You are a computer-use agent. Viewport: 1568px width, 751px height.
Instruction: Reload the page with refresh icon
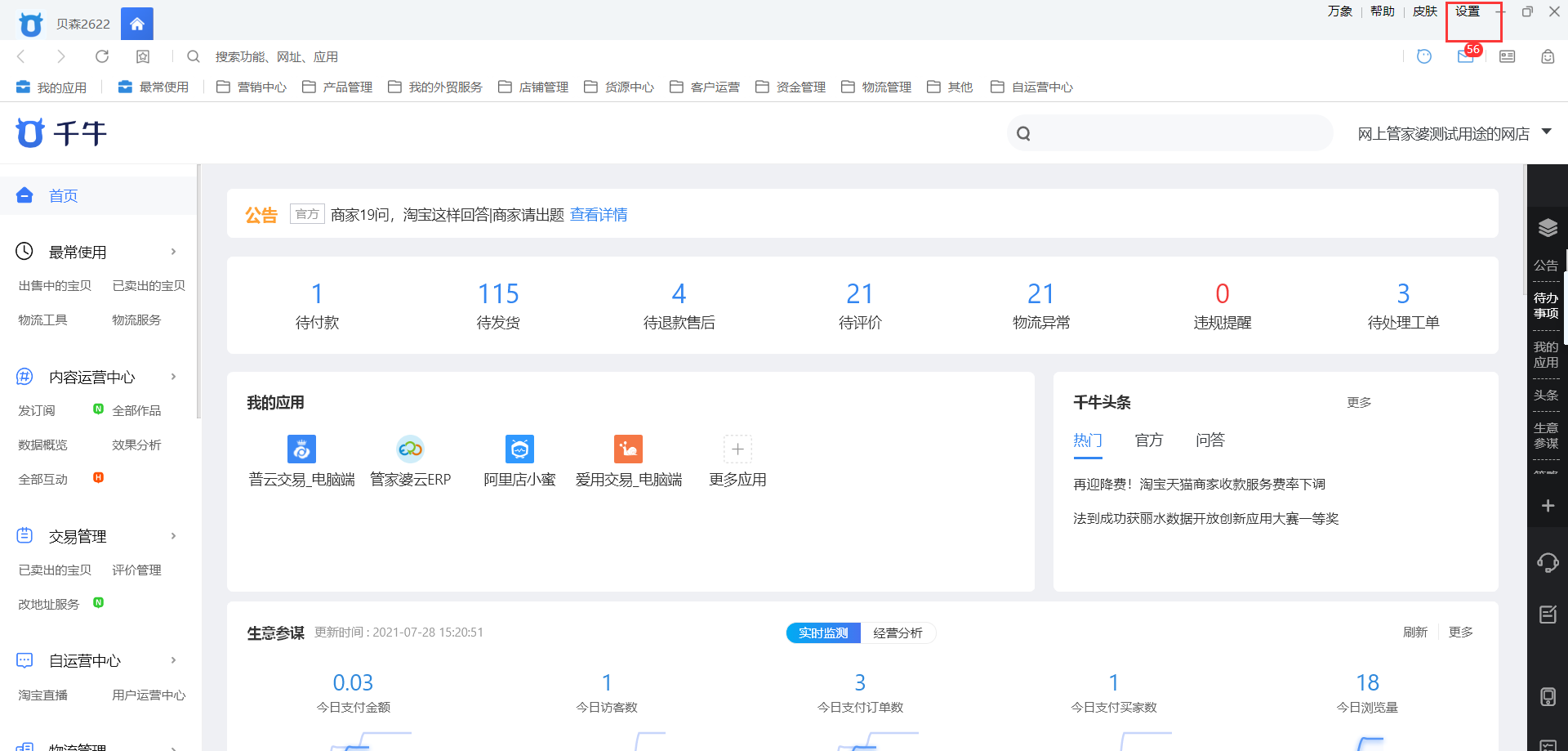click(x=102, y=56)
